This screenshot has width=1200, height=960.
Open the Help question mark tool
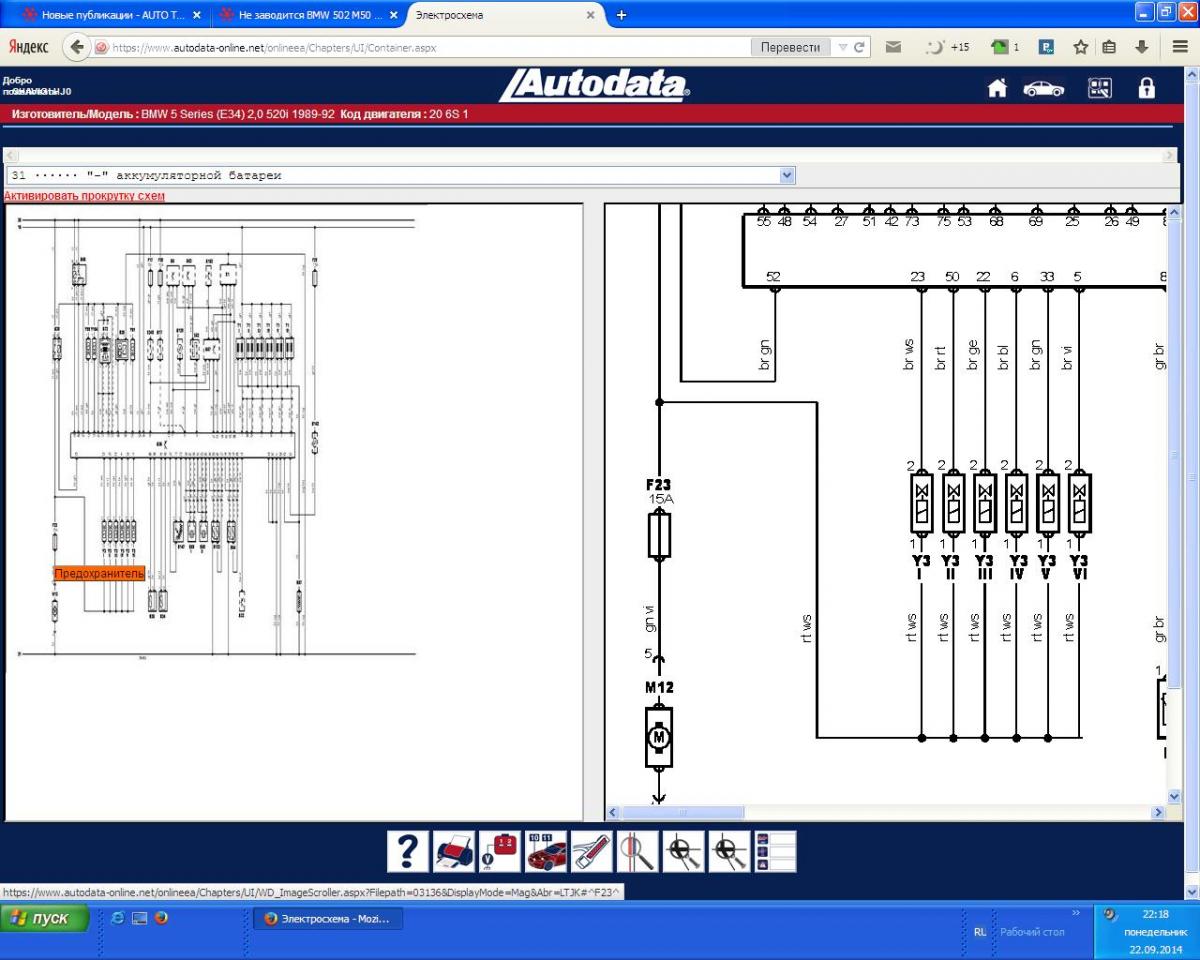tap(407, 851)
